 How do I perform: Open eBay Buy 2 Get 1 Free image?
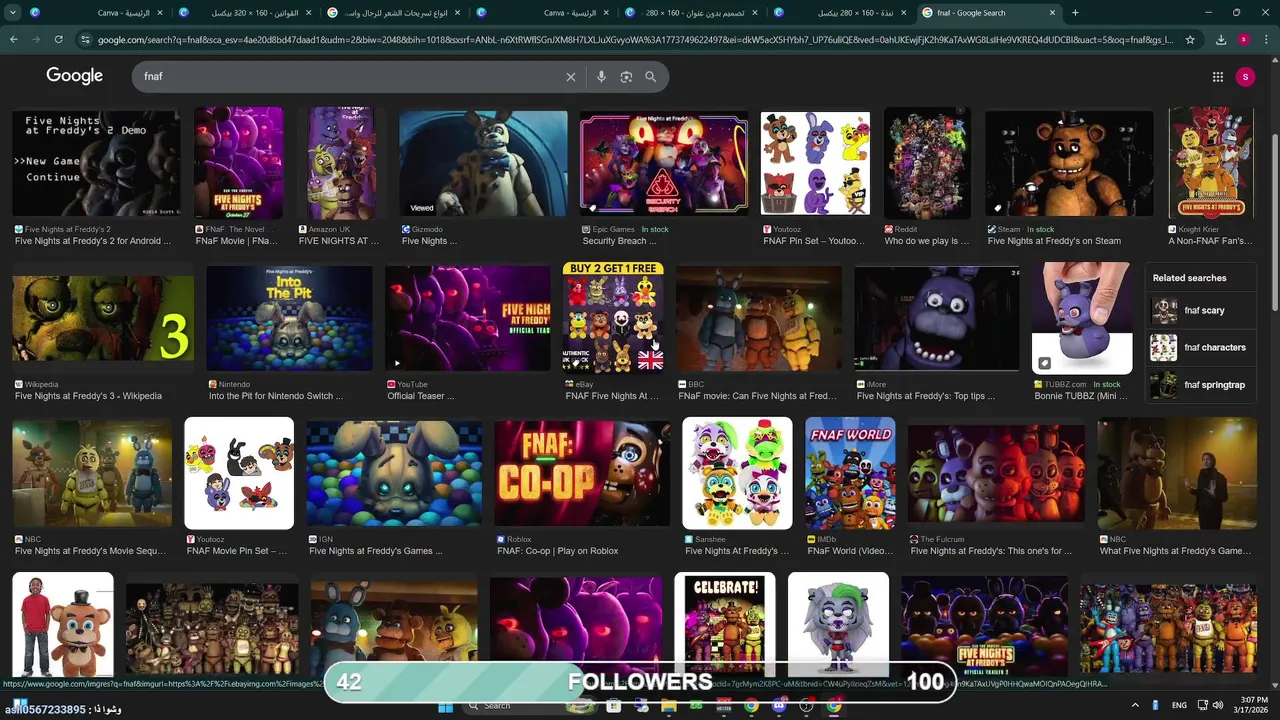pos(613,319)
